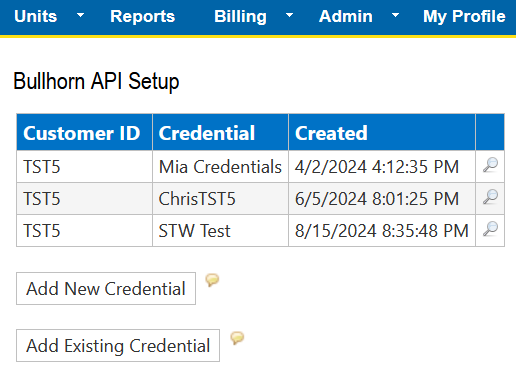Sort by Created column header
The height and width of the screenshot is (366, 516).
pos(331,133)
